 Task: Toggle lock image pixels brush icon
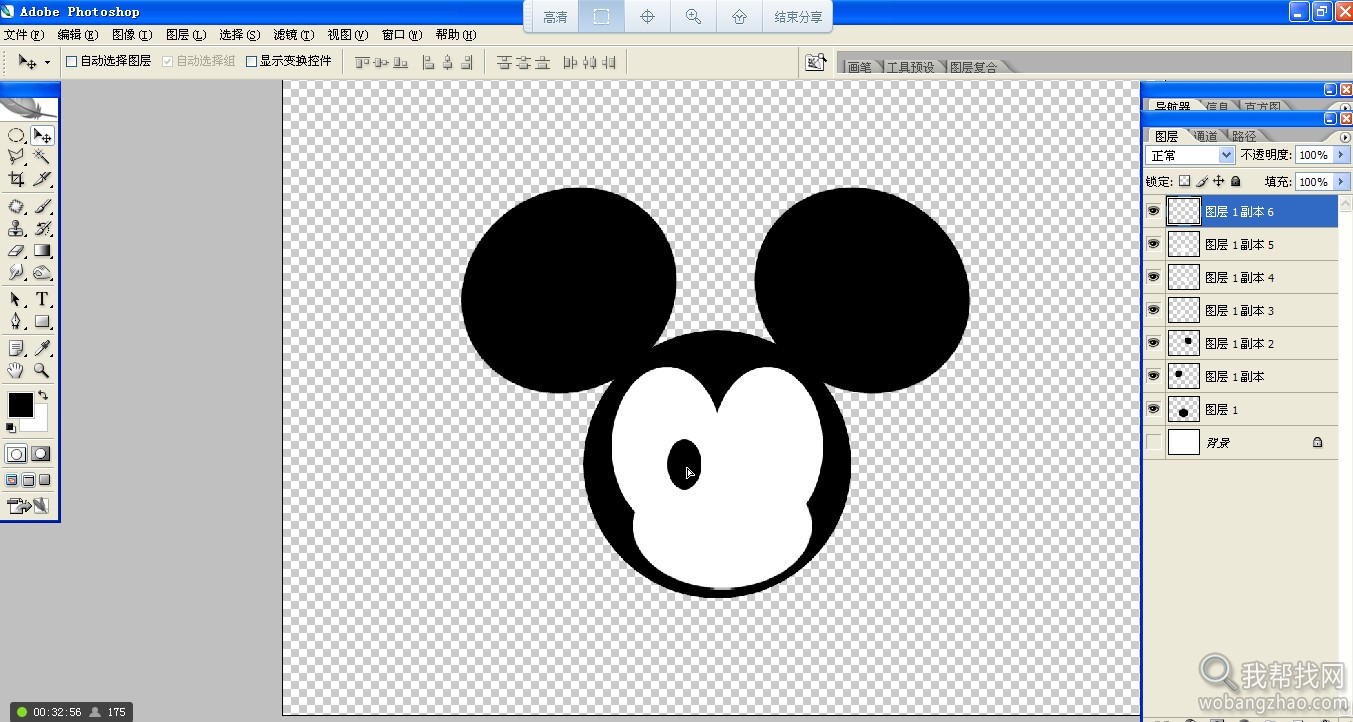(x=1202, y=181)
